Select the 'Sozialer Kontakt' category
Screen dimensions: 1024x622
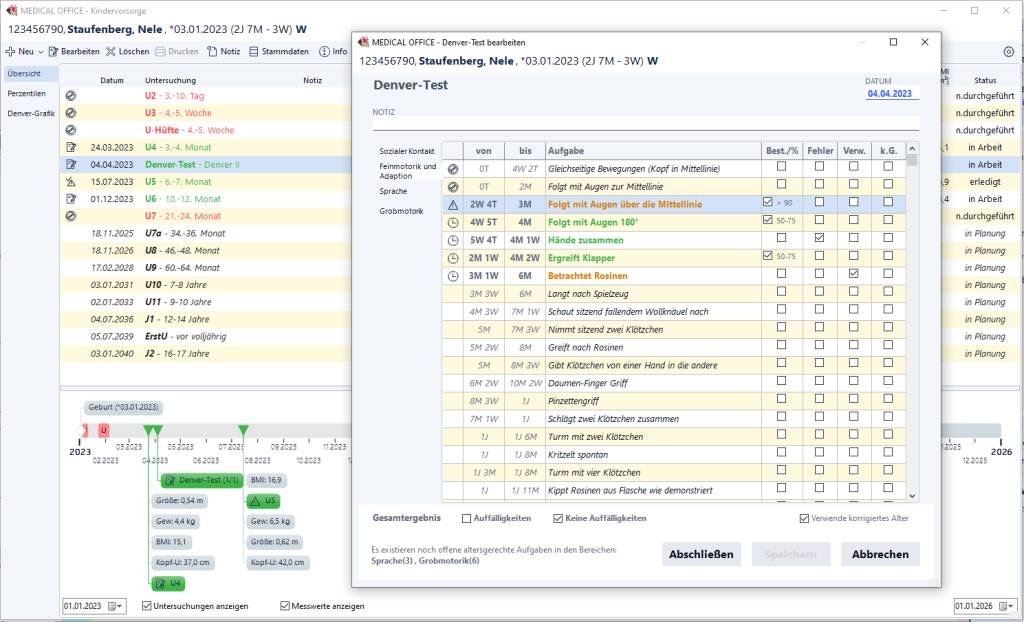coord(407,151)
